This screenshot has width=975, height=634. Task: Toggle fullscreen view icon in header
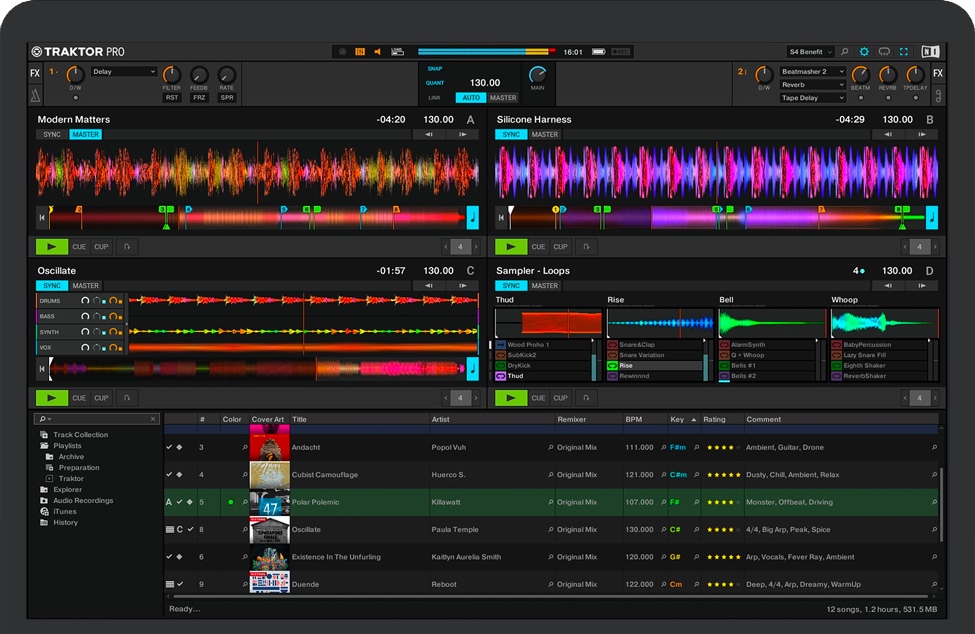(x=904, y=51)
